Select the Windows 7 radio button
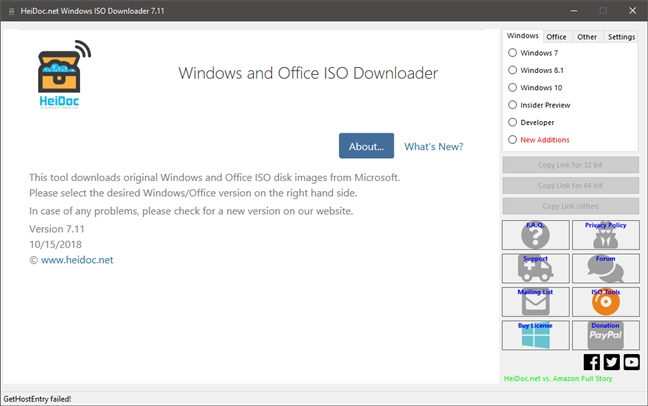Viewport: 648px width, 406px height. pyautogui.click(x=512, y=53)
